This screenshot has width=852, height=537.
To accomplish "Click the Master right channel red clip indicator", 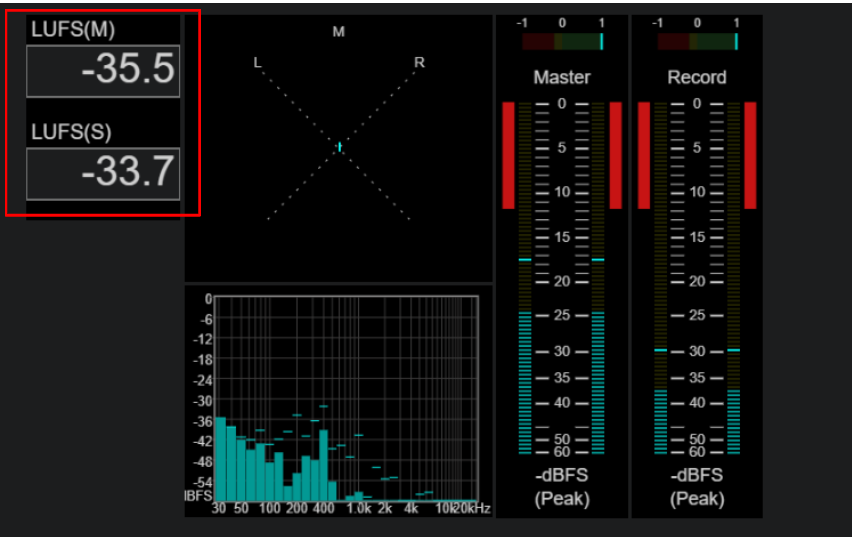I will pyautogui.click(x=616, y=155).
